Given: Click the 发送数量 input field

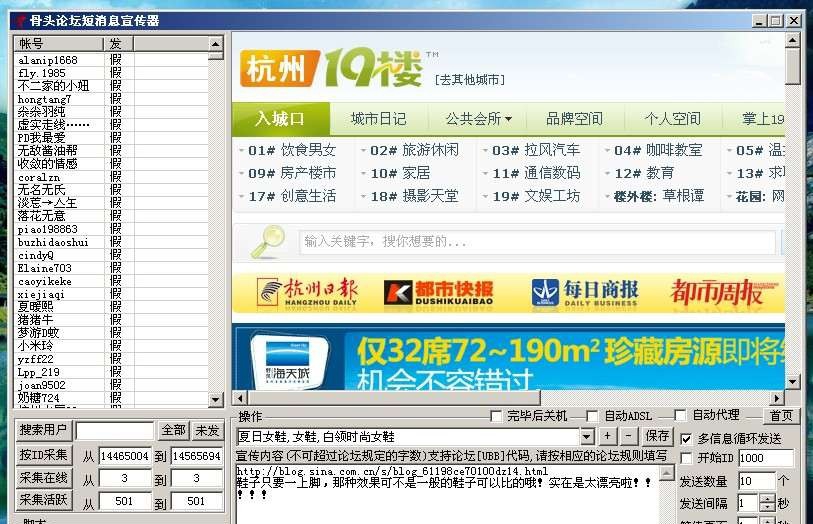Looking at the screenshot, I should click(756, 481).
